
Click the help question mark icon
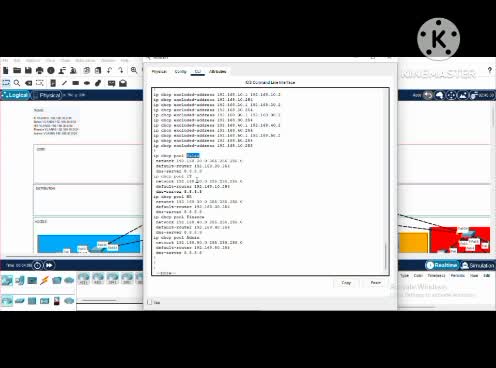click(489, 70)
